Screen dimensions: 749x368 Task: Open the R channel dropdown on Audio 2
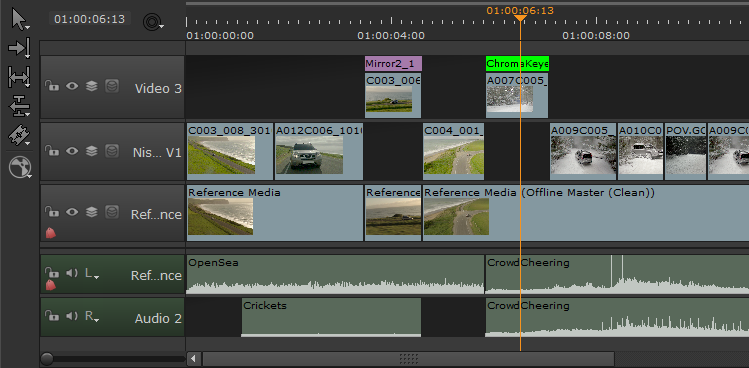pyautogui.click(x=92, y=316)
